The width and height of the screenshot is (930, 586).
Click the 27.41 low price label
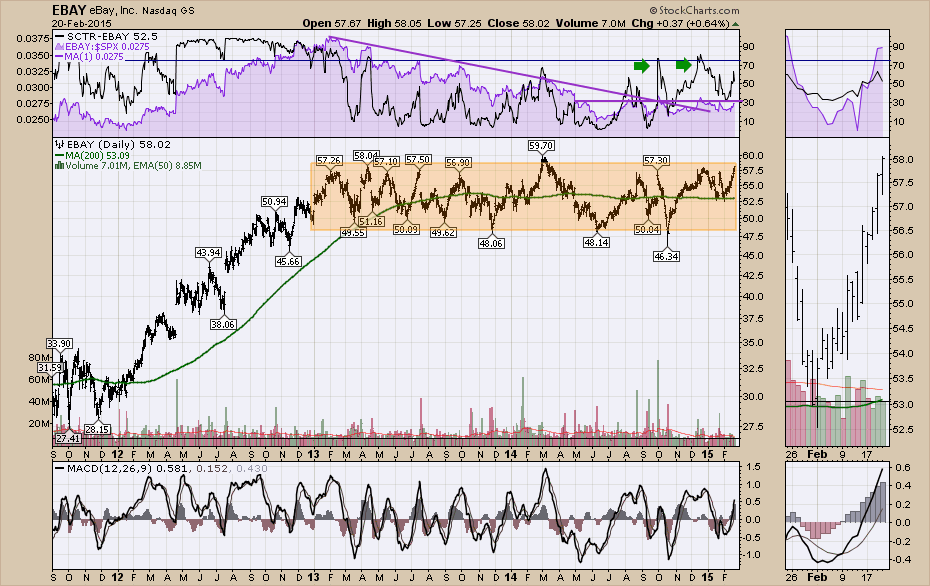(x=68, y=438)
